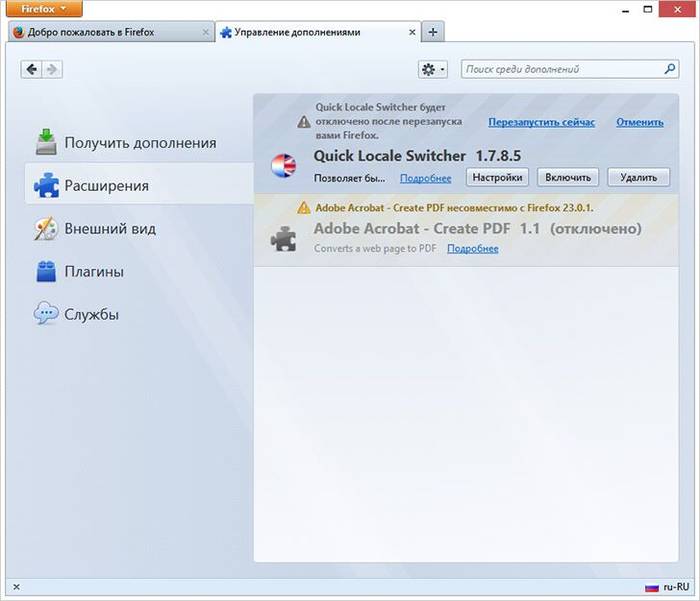The image size is (700, 601).
Task: Click the add-on search field
Action: [x=560, y=69]
